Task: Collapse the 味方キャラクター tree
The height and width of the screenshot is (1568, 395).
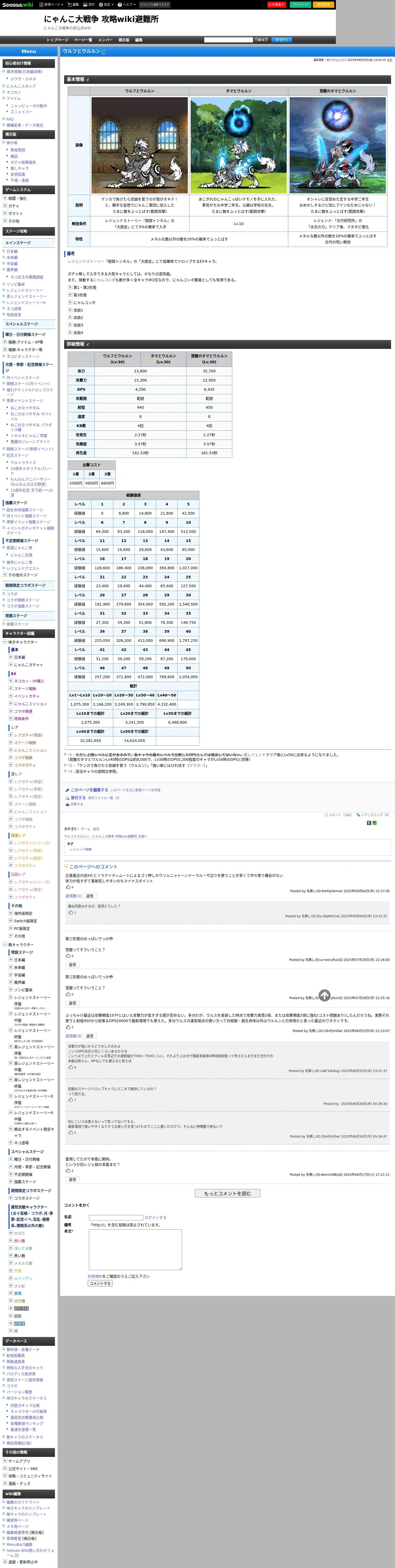Action: (x=5, y=642)
